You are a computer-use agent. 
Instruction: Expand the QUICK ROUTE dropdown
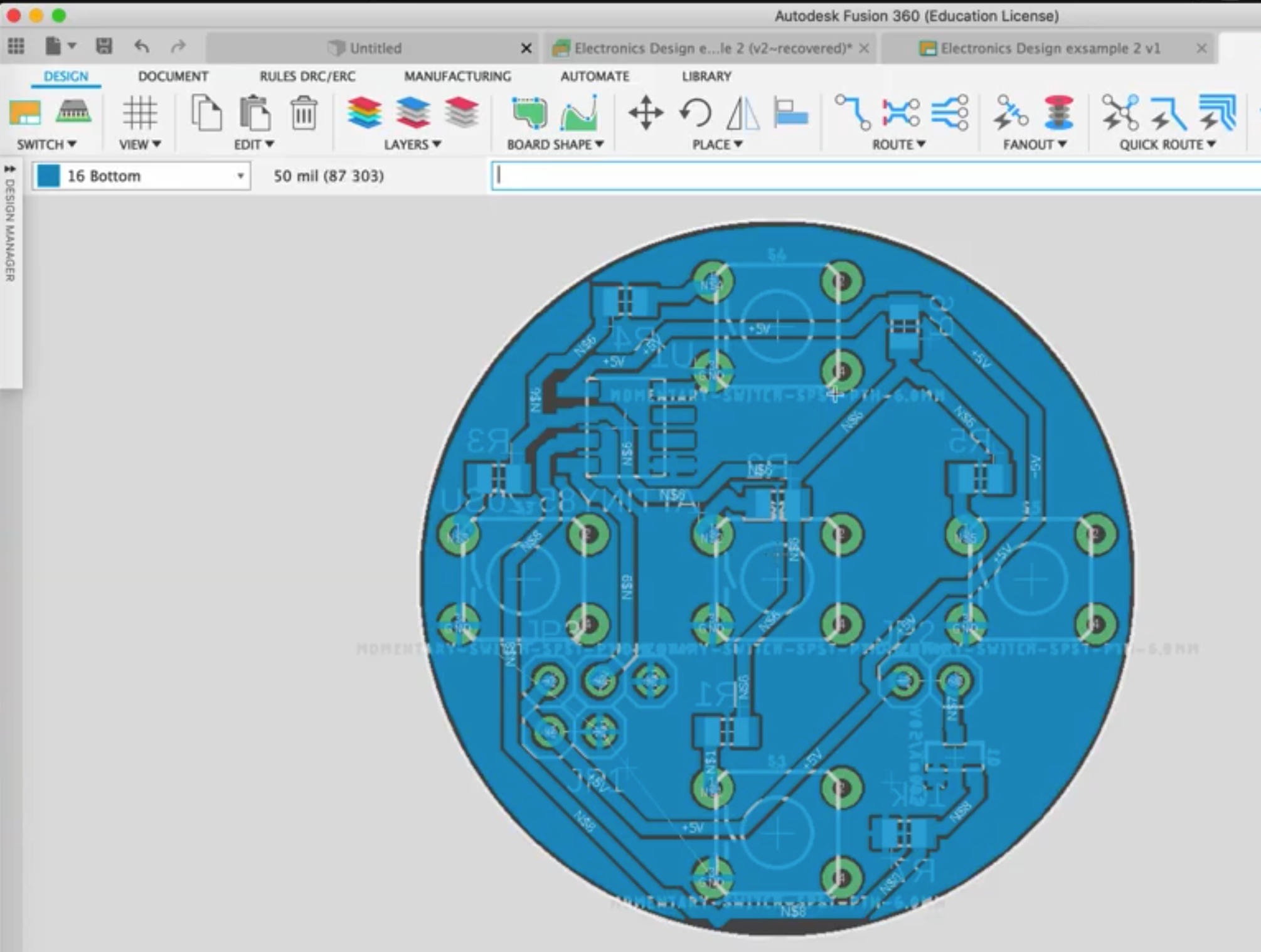tap(1168, 145)
